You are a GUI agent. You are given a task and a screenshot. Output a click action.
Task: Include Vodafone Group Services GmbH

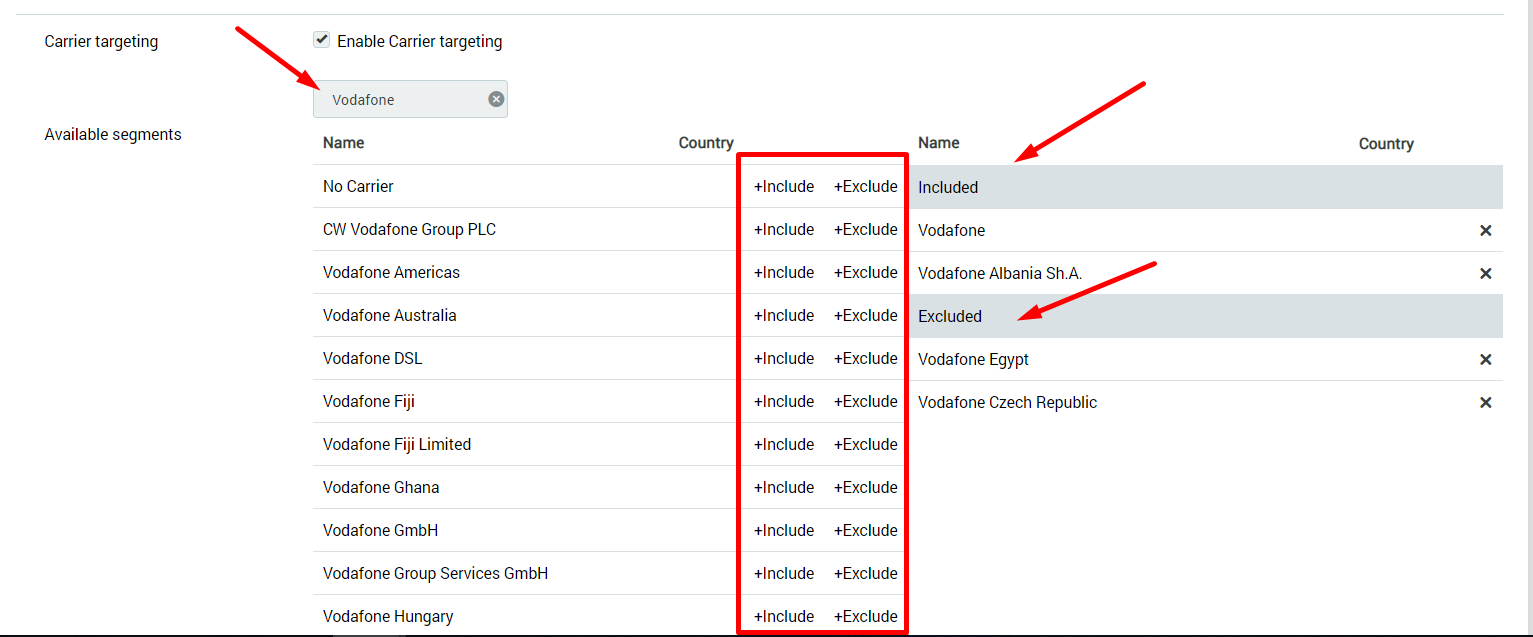[784, 573]
